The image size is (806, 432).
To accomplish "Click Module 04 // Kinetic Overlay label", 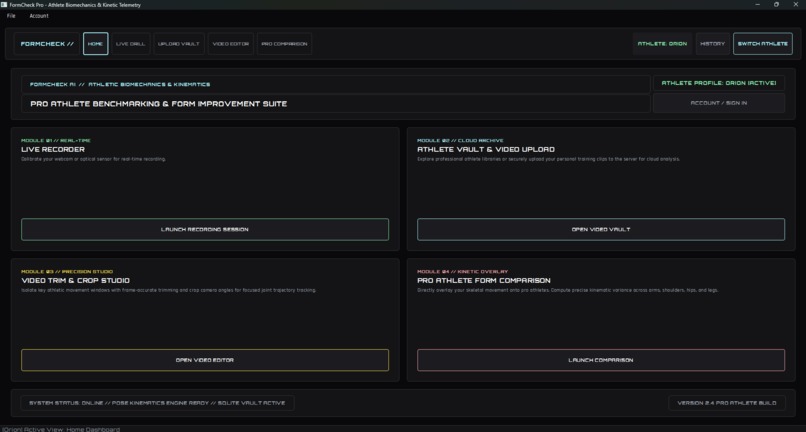I will click(x=462, y=272).
